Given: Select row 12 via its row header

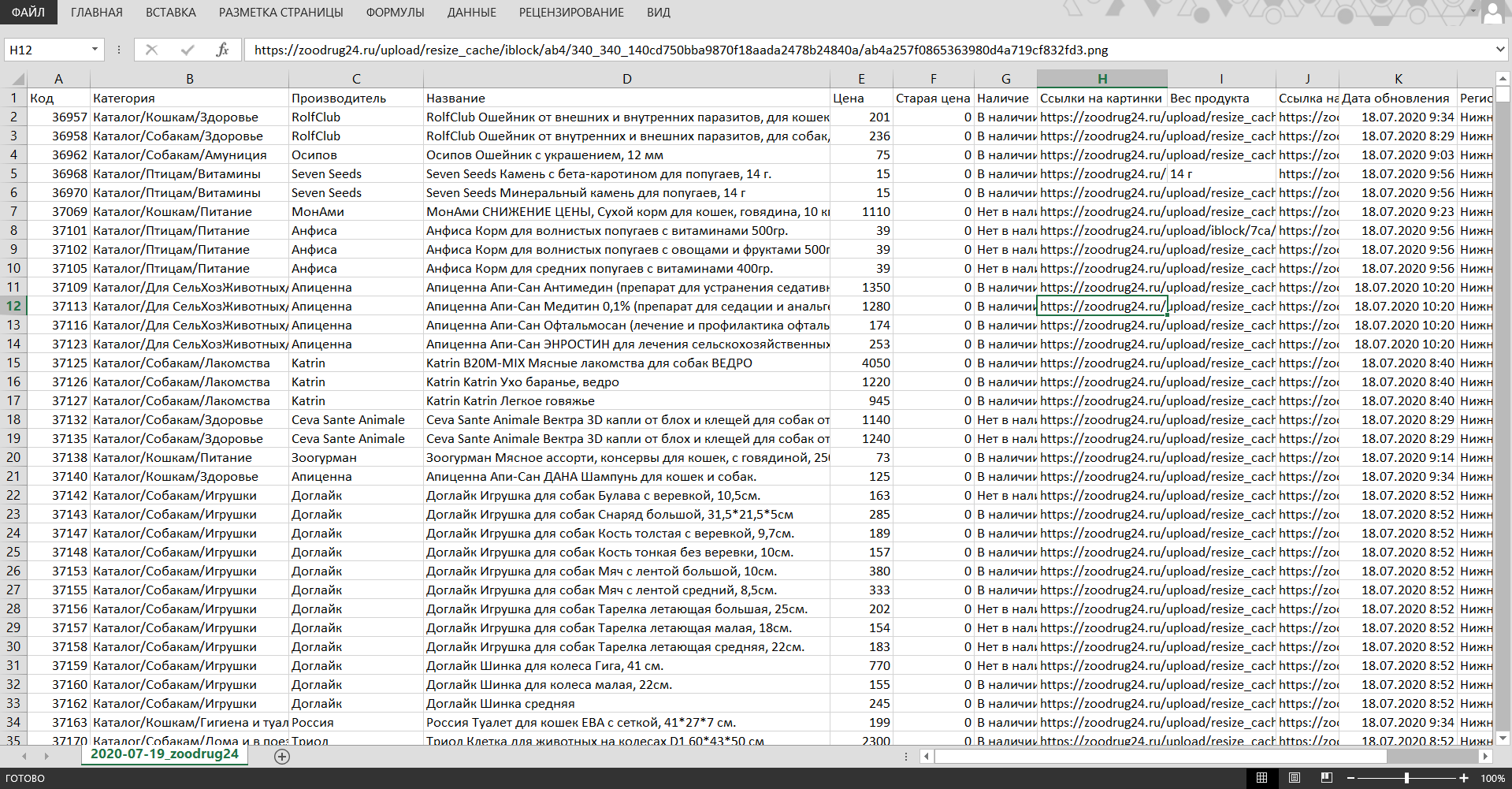Looking at the screenshot, I should coord(13,306).
